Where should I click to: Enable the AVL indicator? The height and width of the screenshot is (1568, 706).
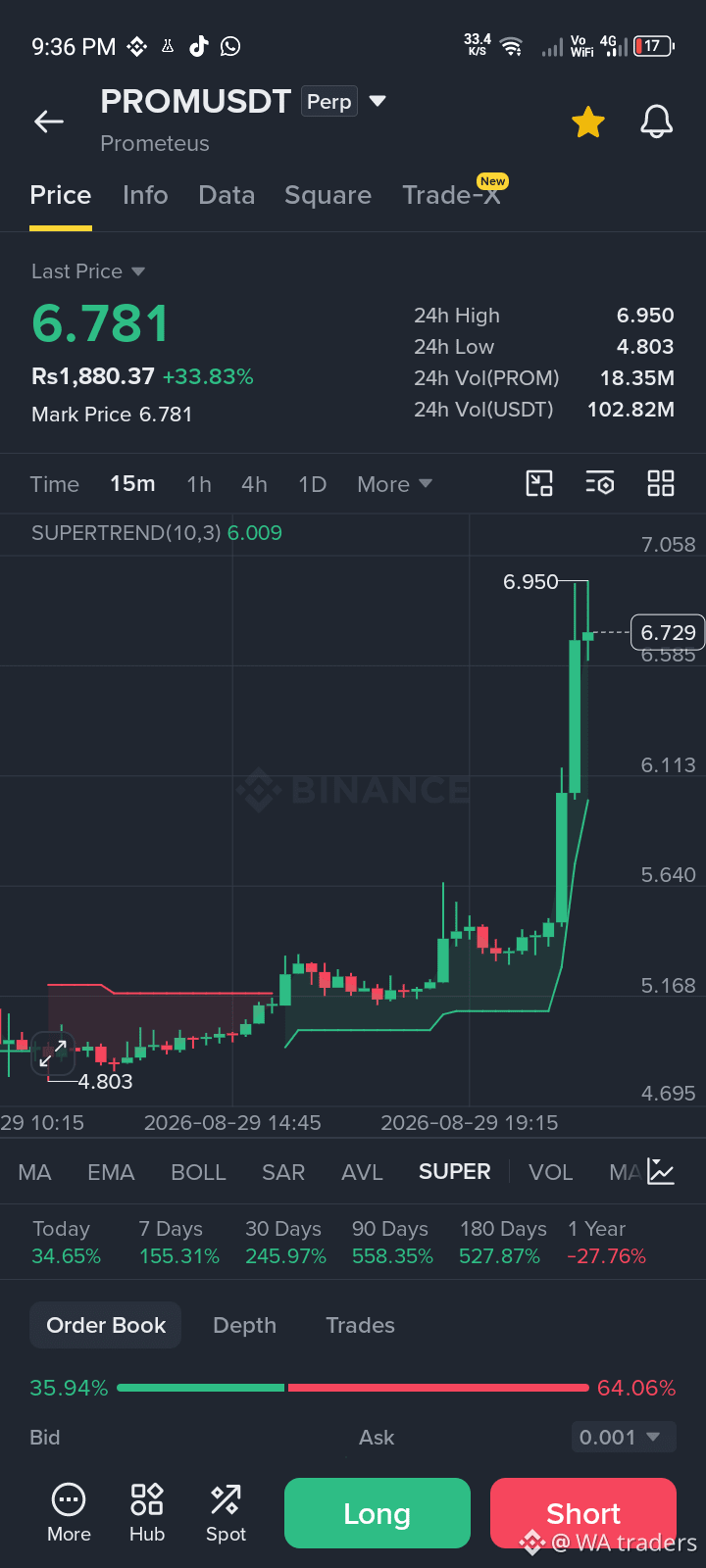tap(362, 1172)
